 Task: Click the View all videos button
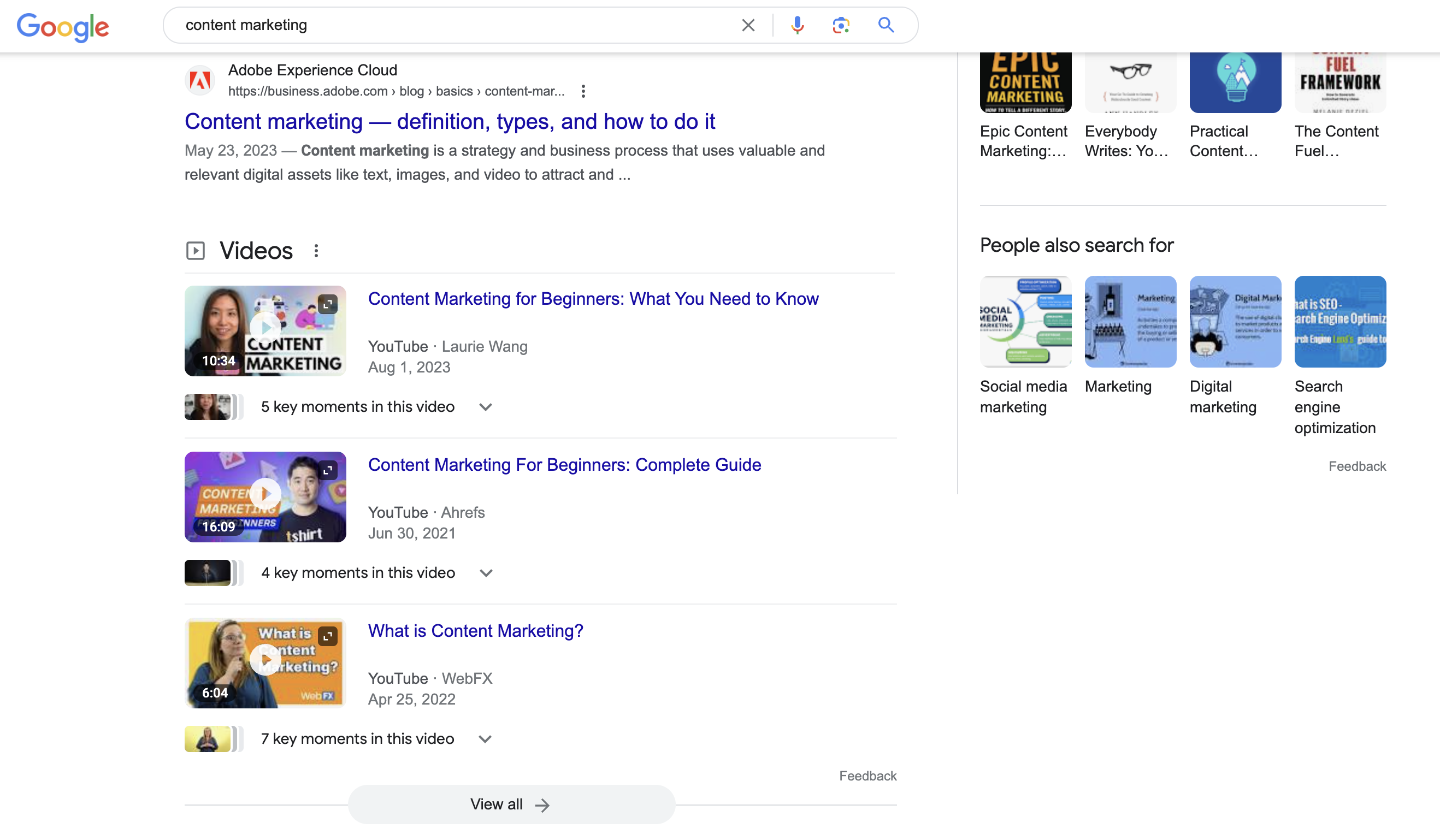click(511, 803)
